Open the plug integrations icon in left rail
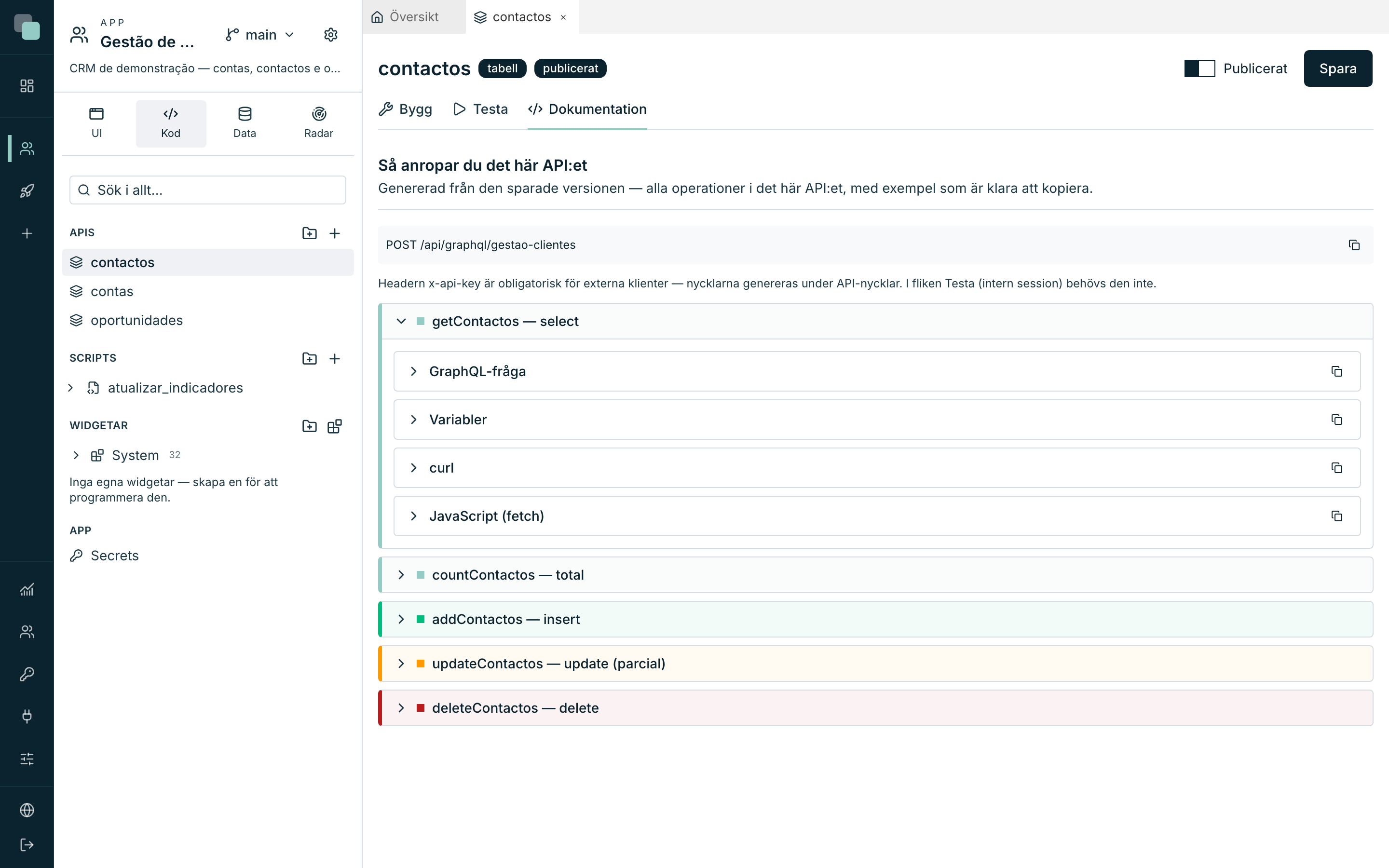The image size is (1389, 868). [x=27, y=716]
